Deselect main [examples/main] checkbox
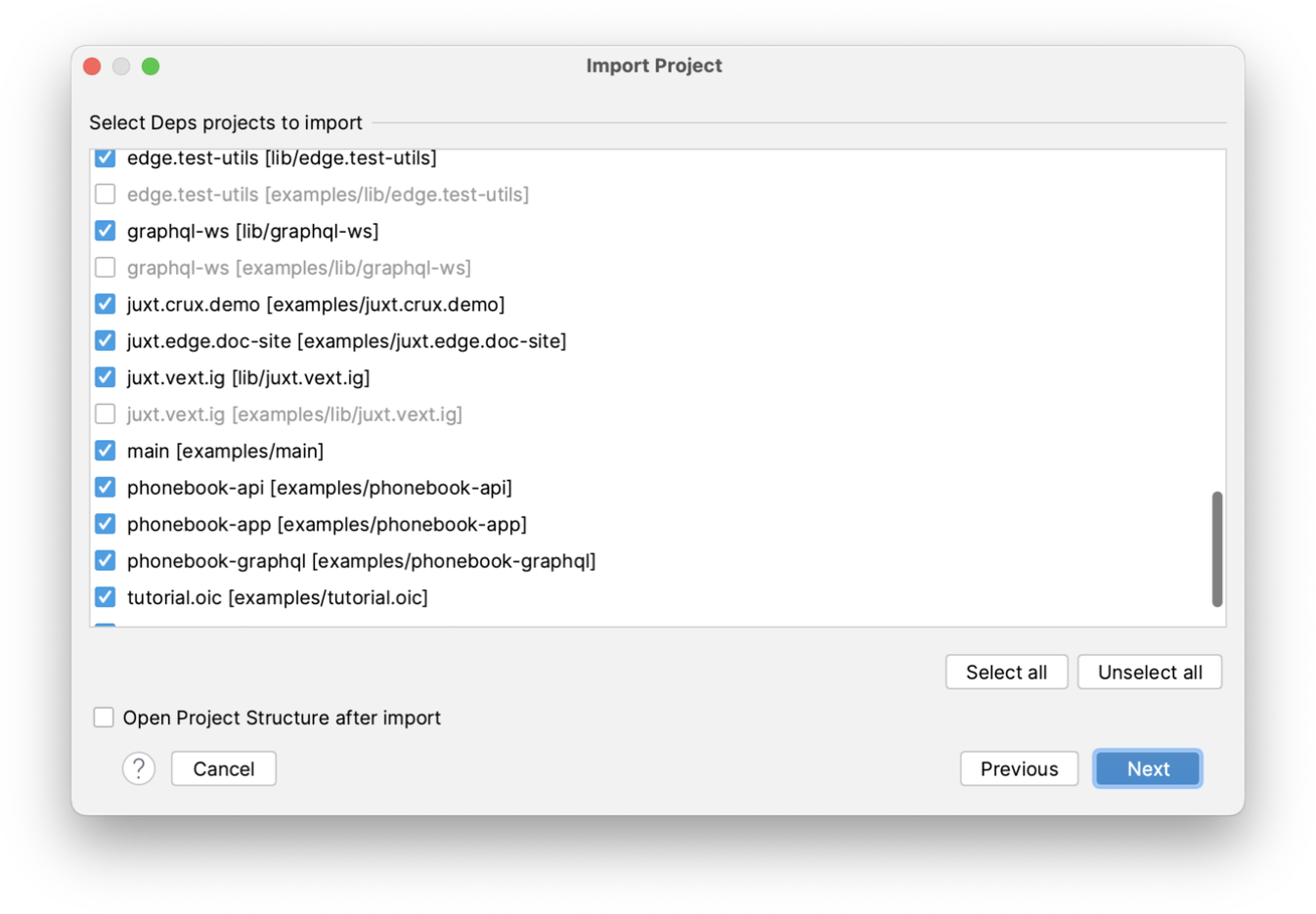1316x914 pixels. point(106,451)
